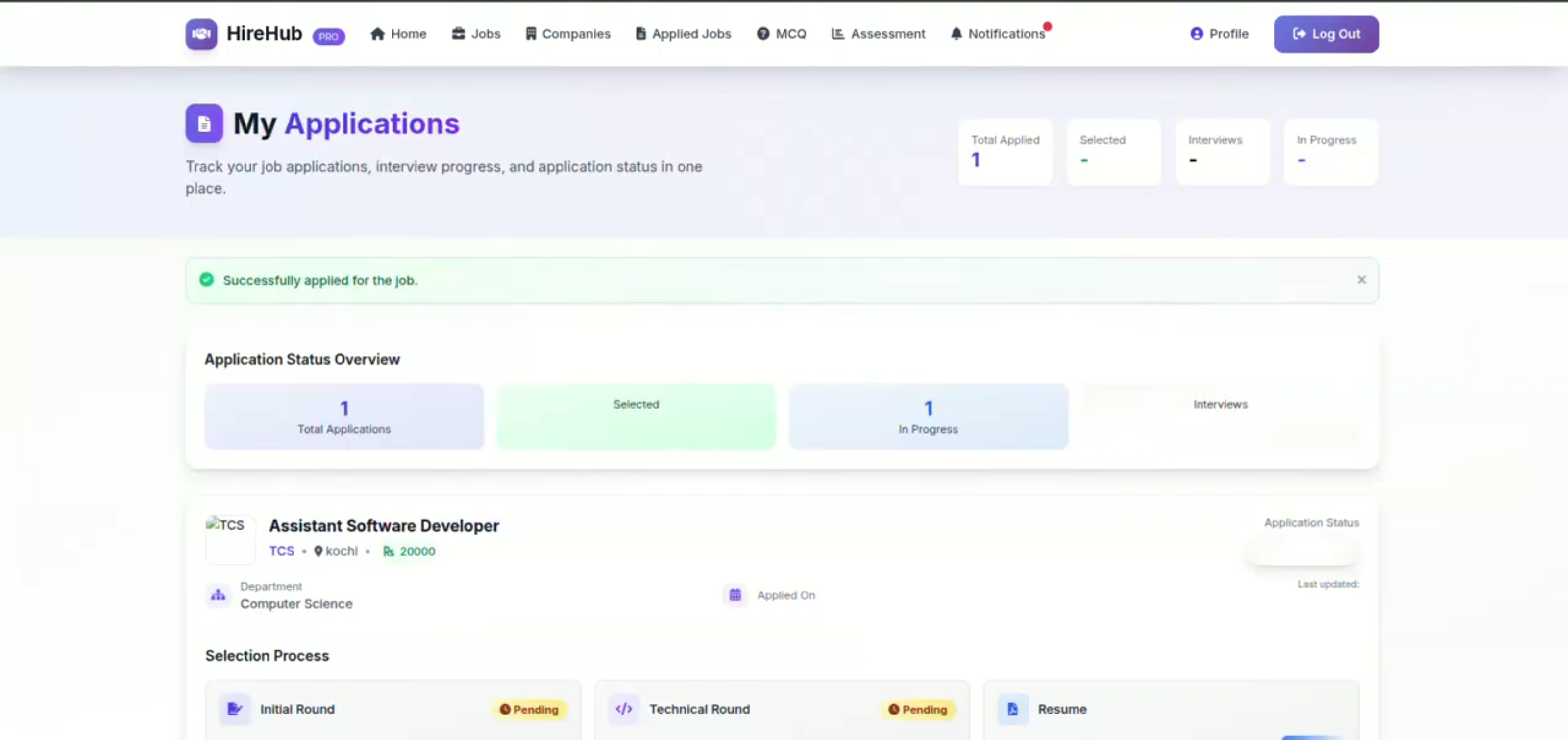Open the Profile link
Screen dimensions: 1568x740
[1219, 34]
